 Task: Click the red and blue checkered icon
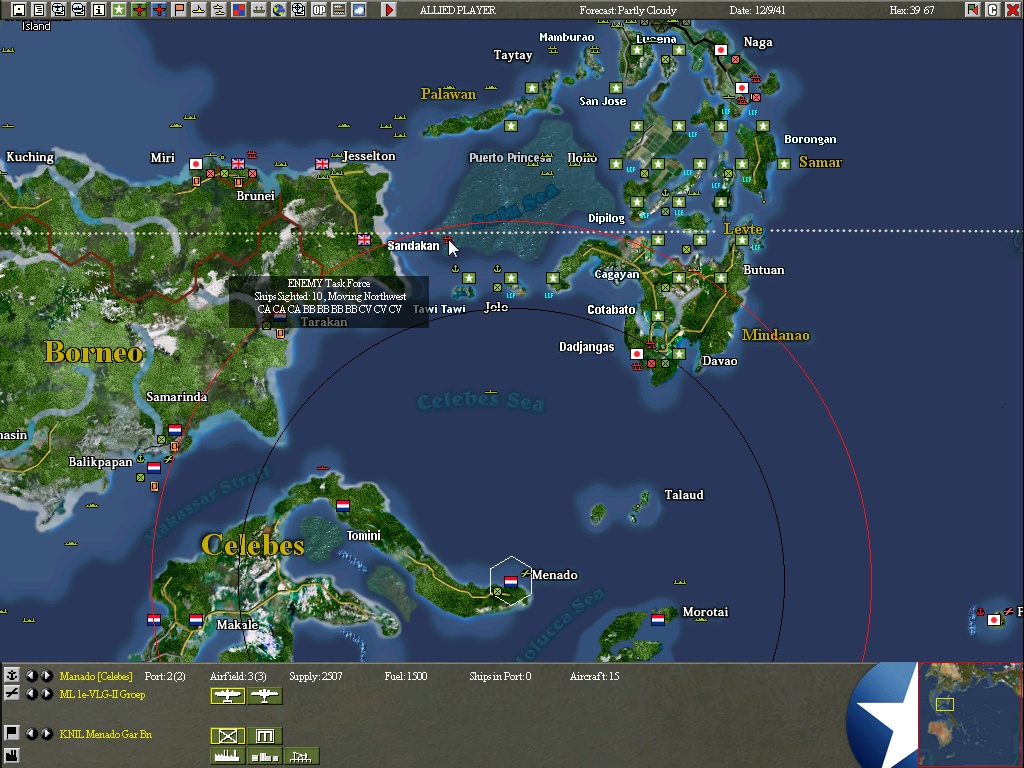pos(239,10)
